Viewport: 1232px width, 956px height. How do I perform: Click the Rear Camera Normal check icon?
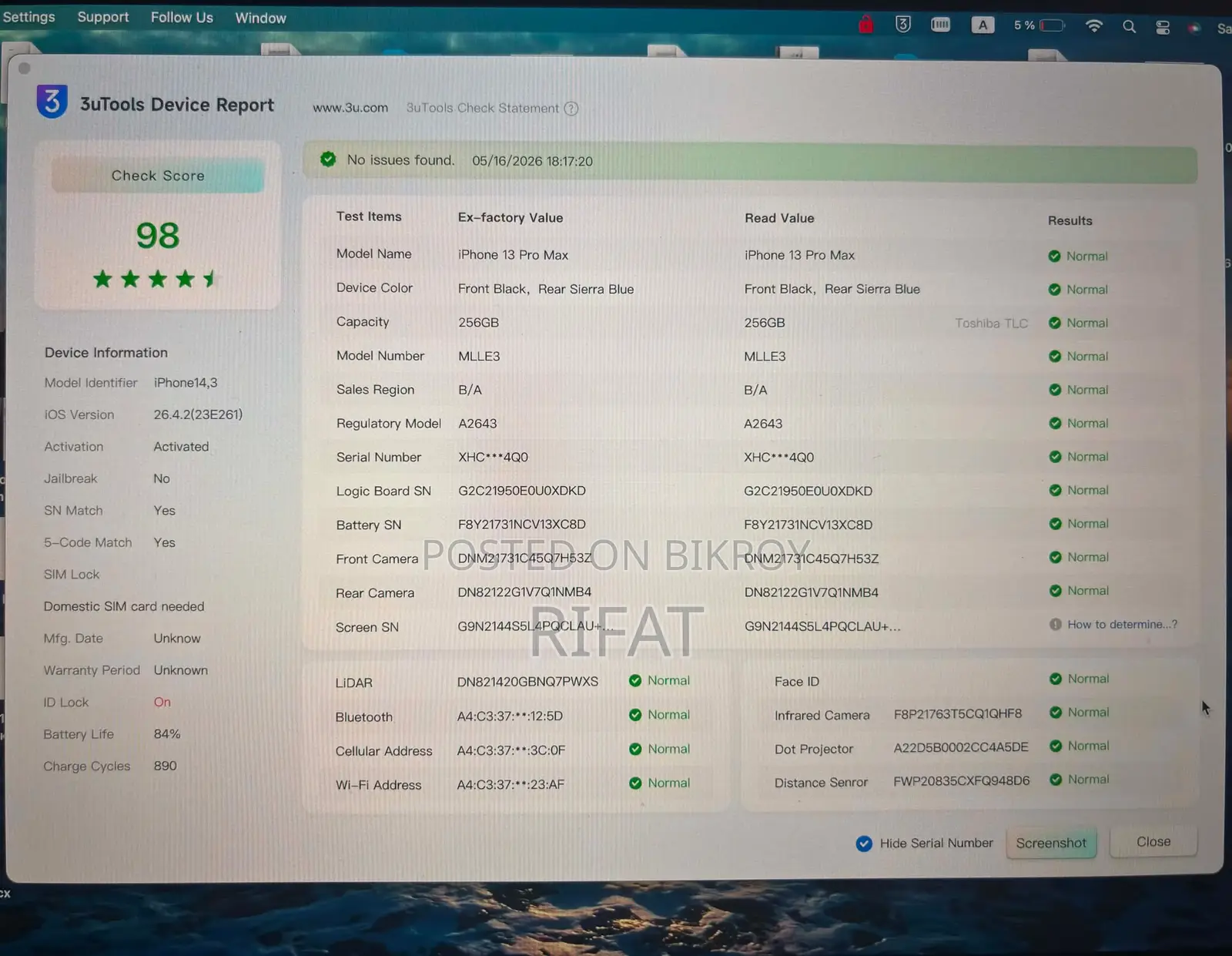1055,591
